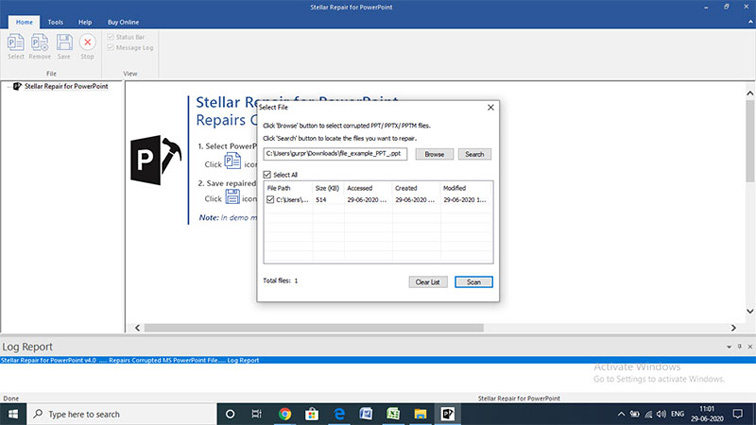
Task: Open Microsoft Store from the taskbar
Action: point(311,414)
